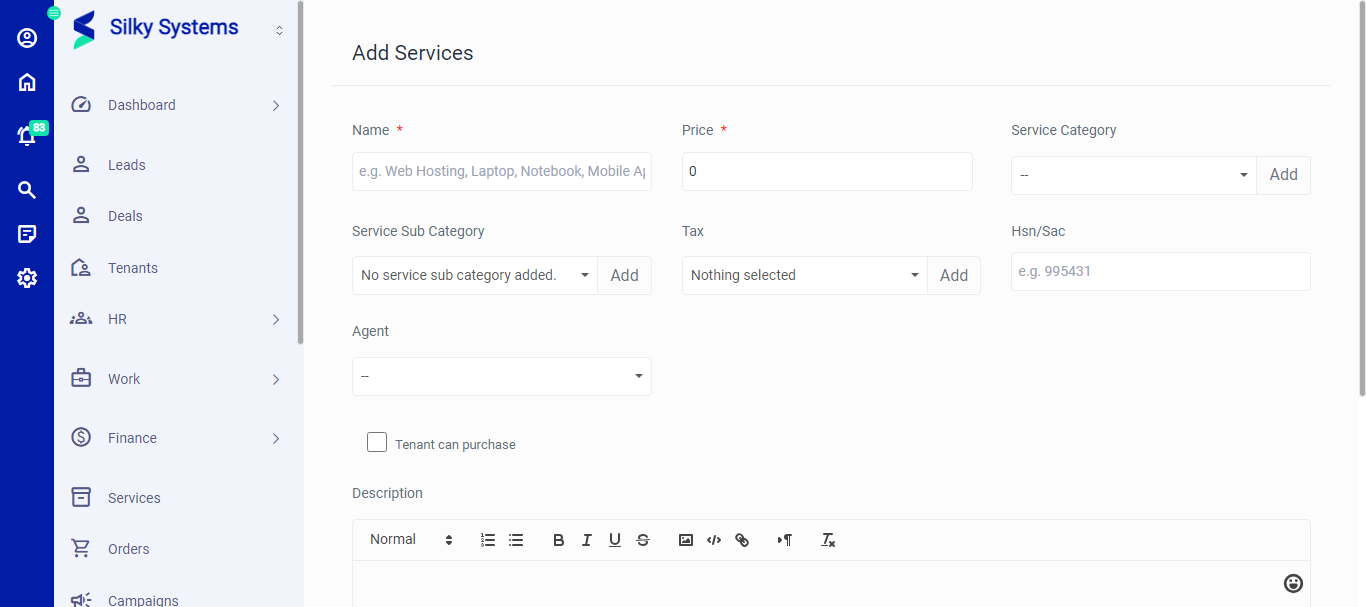Open the code view icon in the editor
Screen dimensions: 1366x607
(714, 539)
